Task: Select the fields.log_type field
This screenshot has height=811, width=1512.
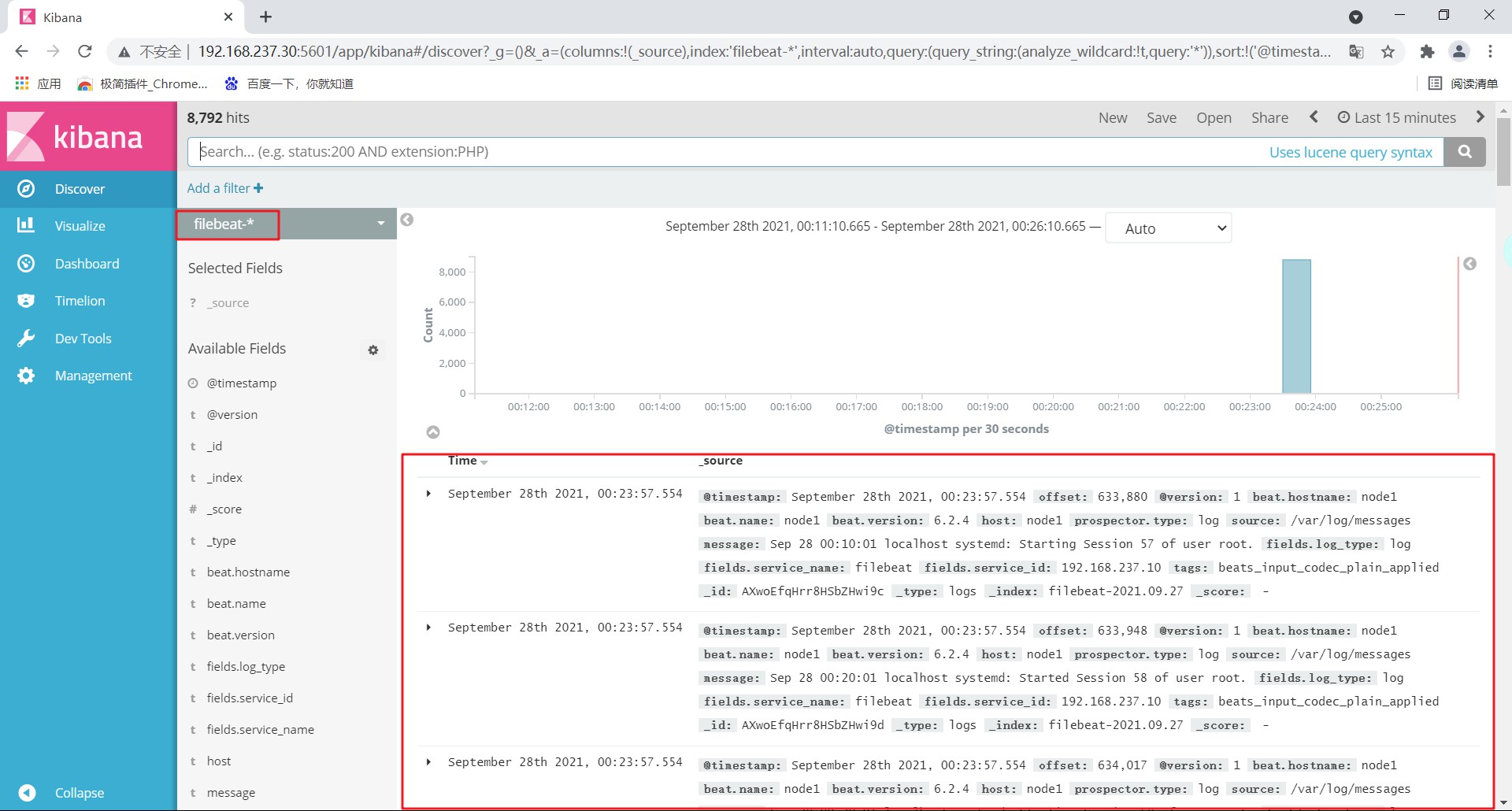Action: pyautogui.click(x=246, y=667)
